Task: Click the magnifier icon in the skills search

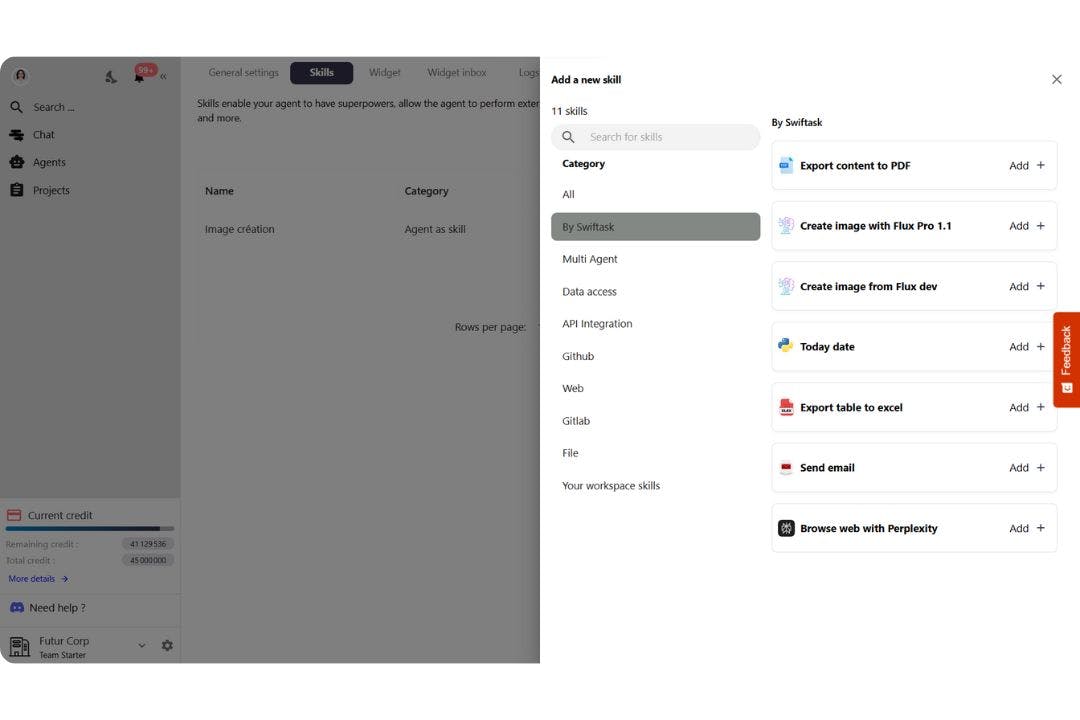Action: [568, 137]
